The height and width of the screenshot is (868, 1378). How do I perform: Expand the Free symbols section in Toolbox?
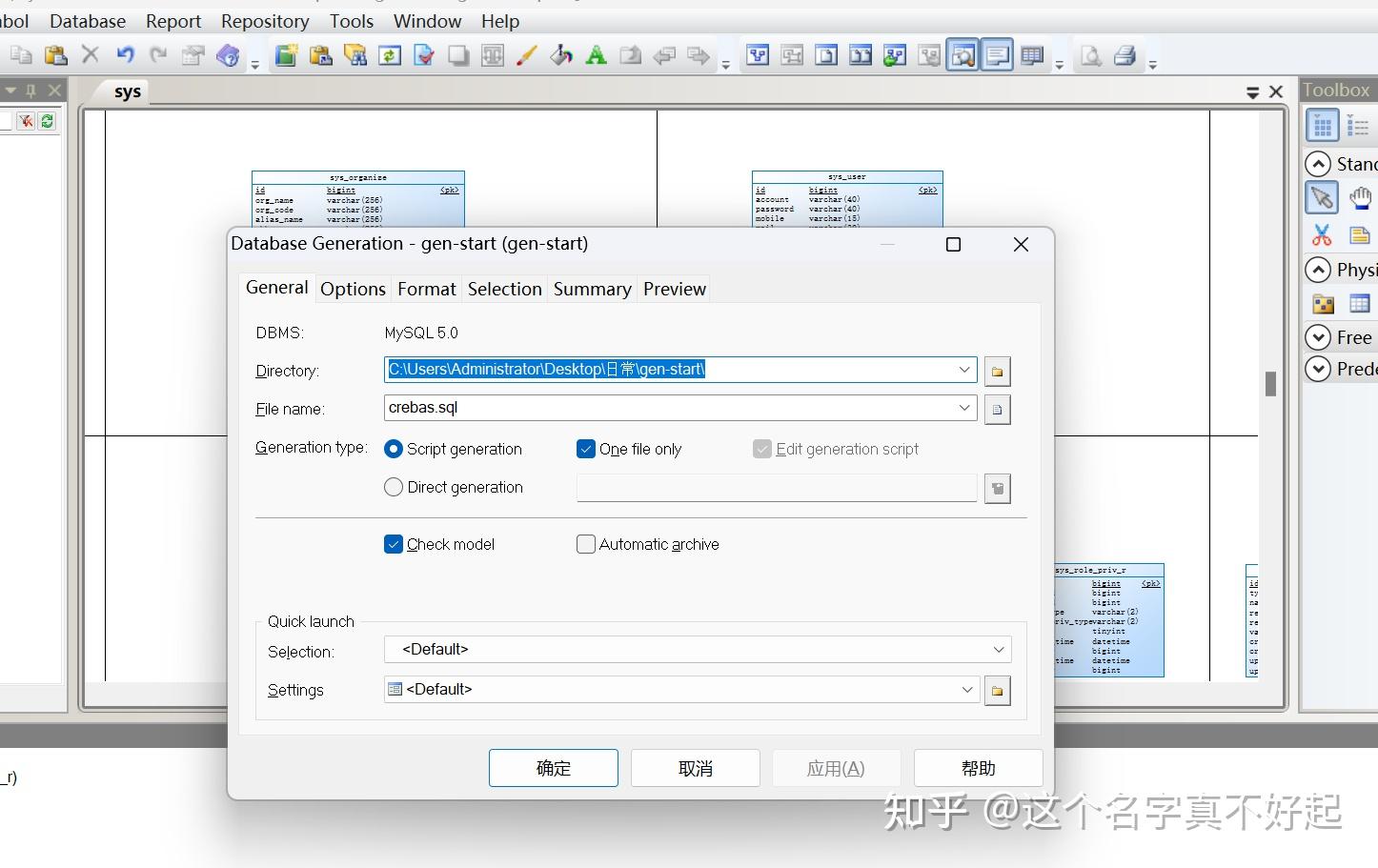point(1318,337)
